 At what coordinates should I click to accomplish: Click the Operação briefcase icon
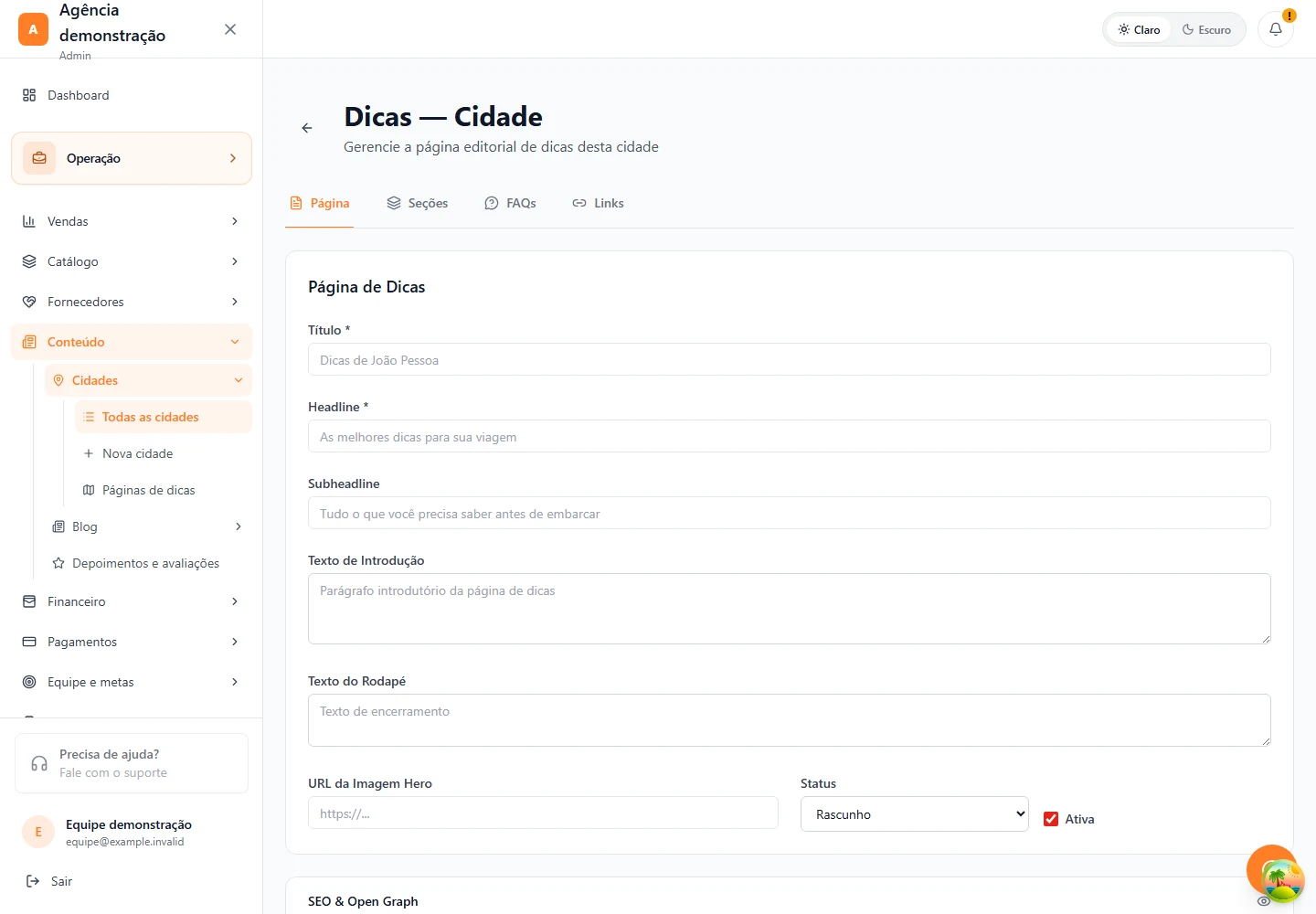39,158
